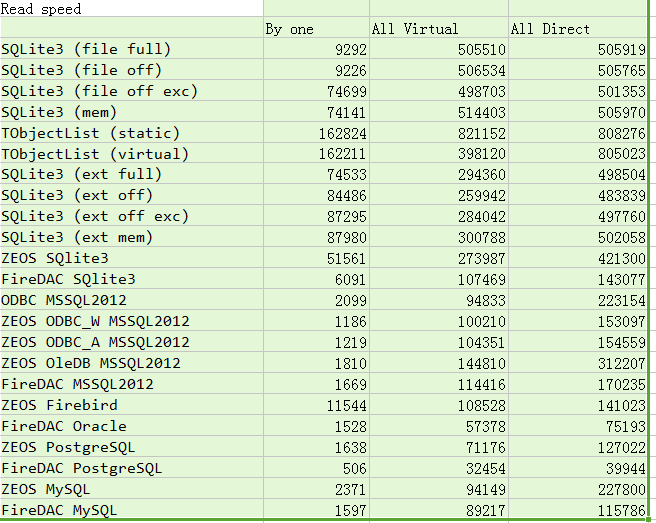Select the cell with value 506
The image size is (656, 523).
pos(316,467)
